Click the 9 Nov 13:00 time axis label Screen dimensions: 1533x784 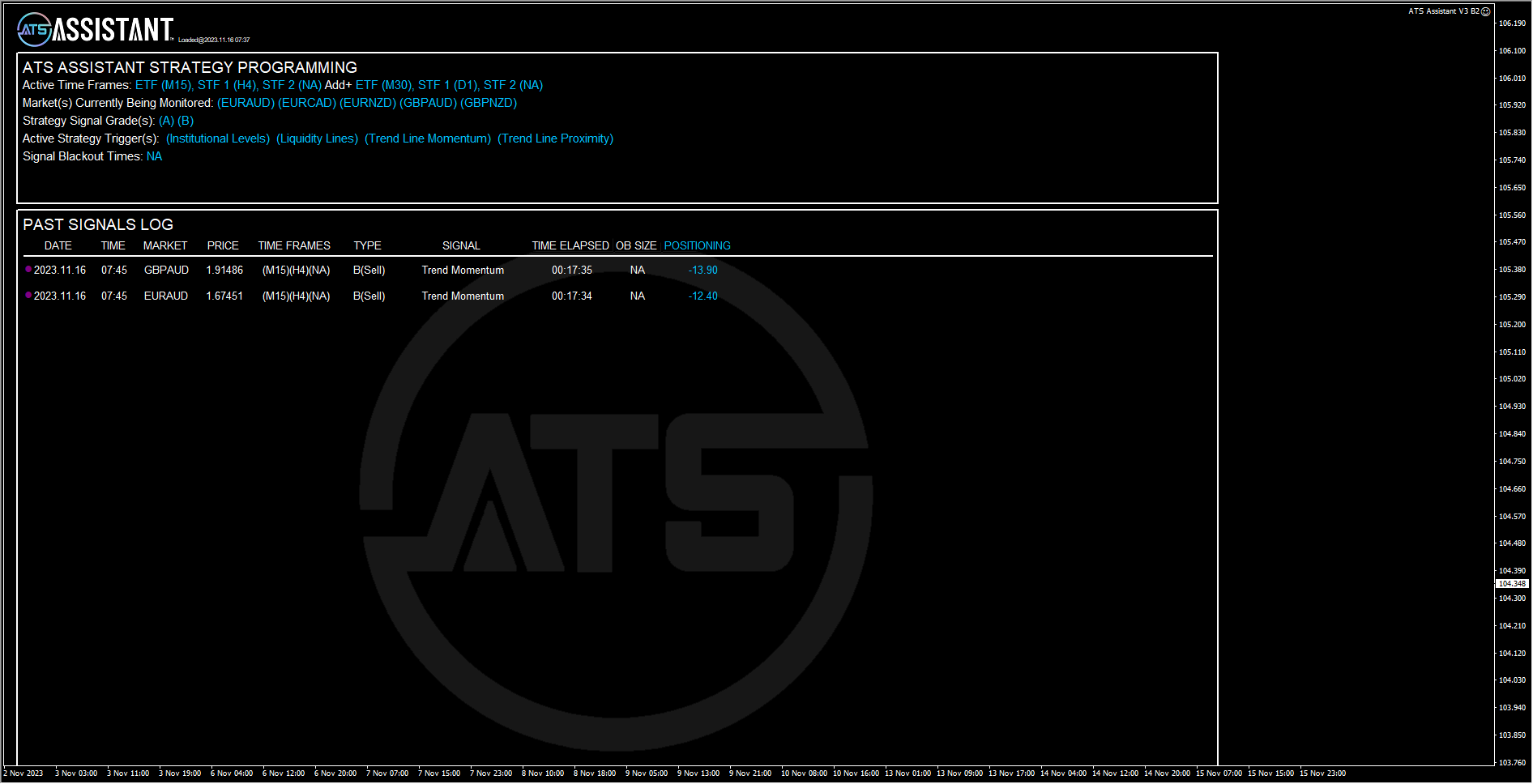point(698,773)
